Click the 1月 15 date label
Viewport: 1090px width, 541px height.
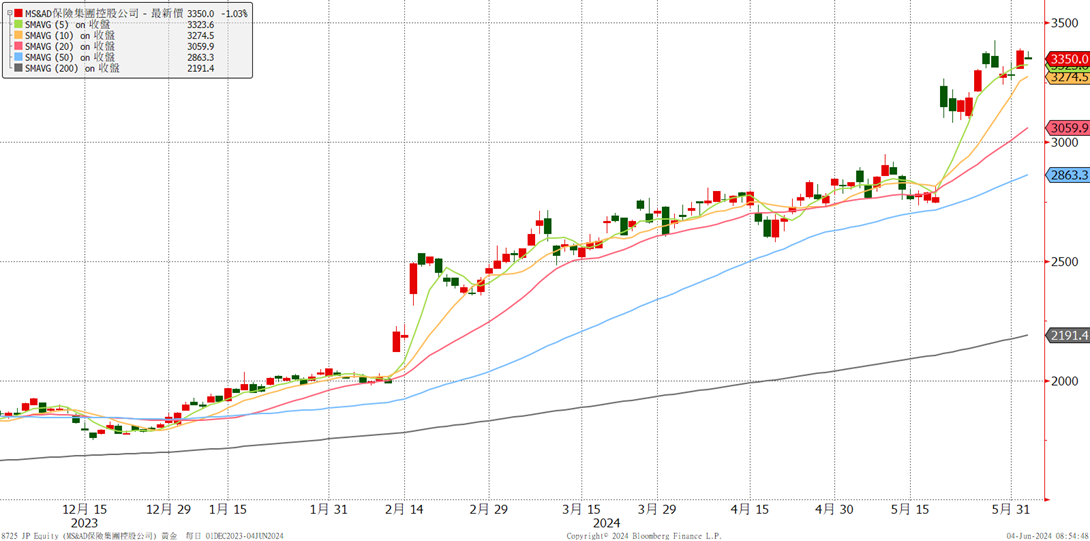227,509
